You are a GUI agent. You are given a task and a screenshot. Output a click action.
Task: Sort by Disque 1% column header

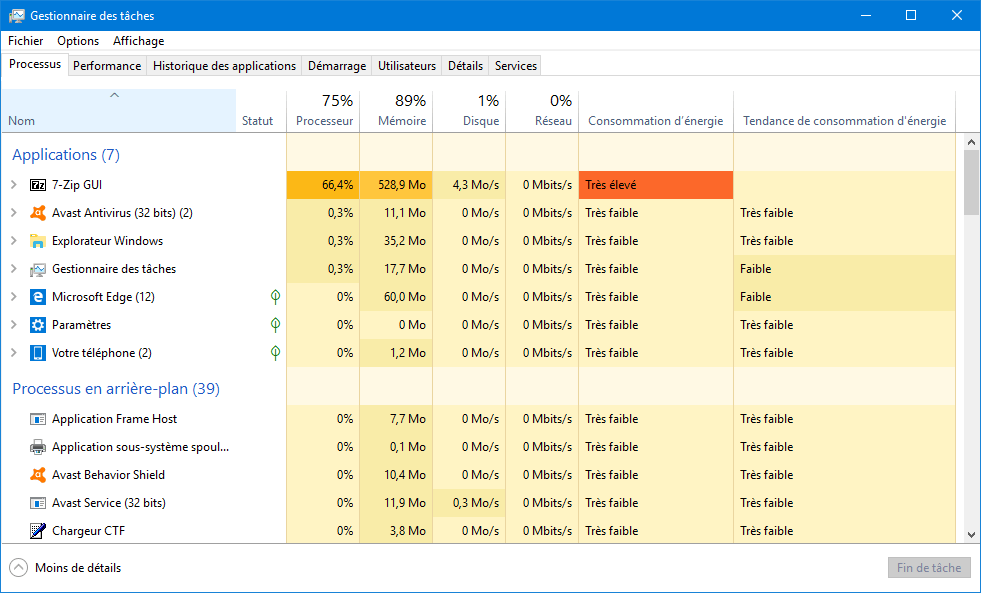(469, 111)
